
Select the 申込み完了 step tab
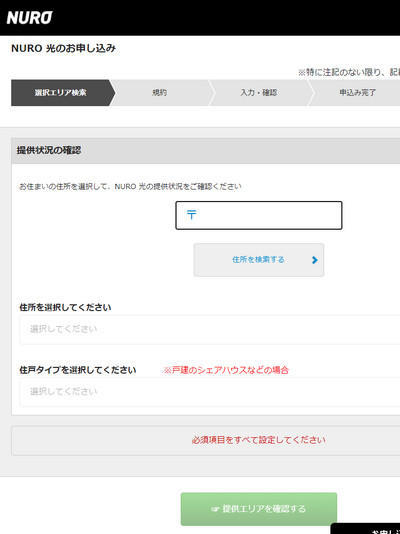pos(357,93)
